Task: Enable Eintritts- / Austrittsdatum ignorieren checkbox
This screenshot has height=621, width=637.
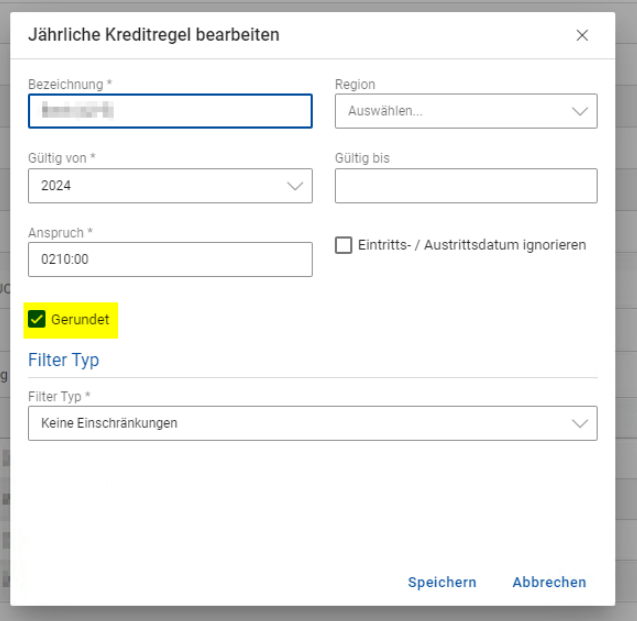Action: pos(343,245)
